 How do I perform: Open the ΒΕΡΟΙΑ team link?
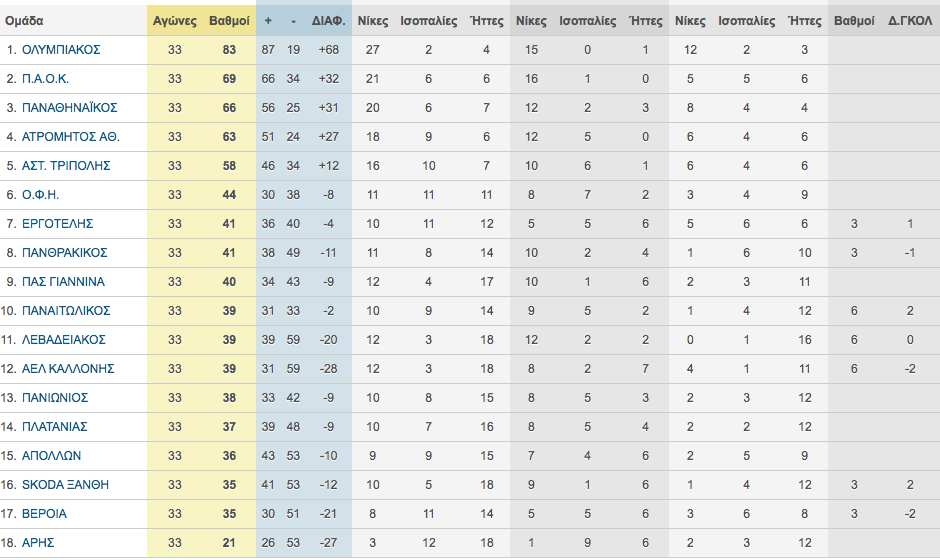coord(44,514)
